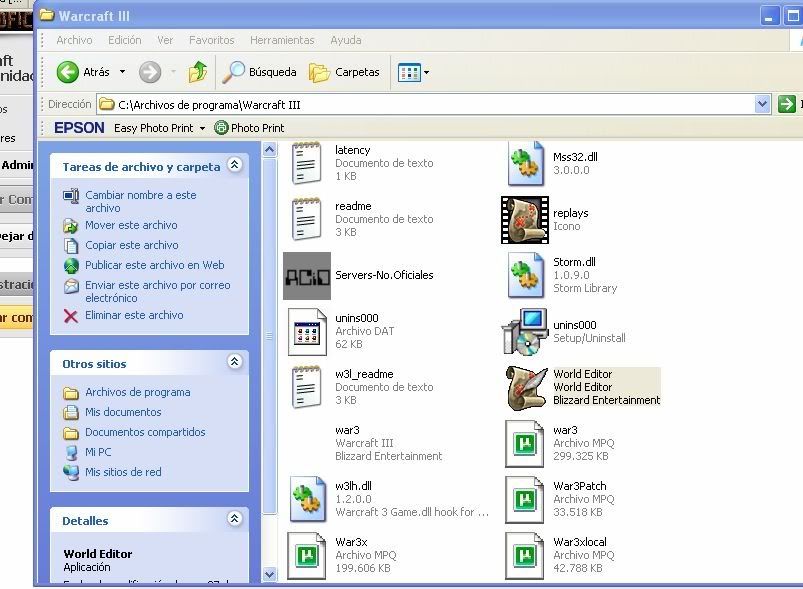Go up one folder level icon

(x=198, y=72)
